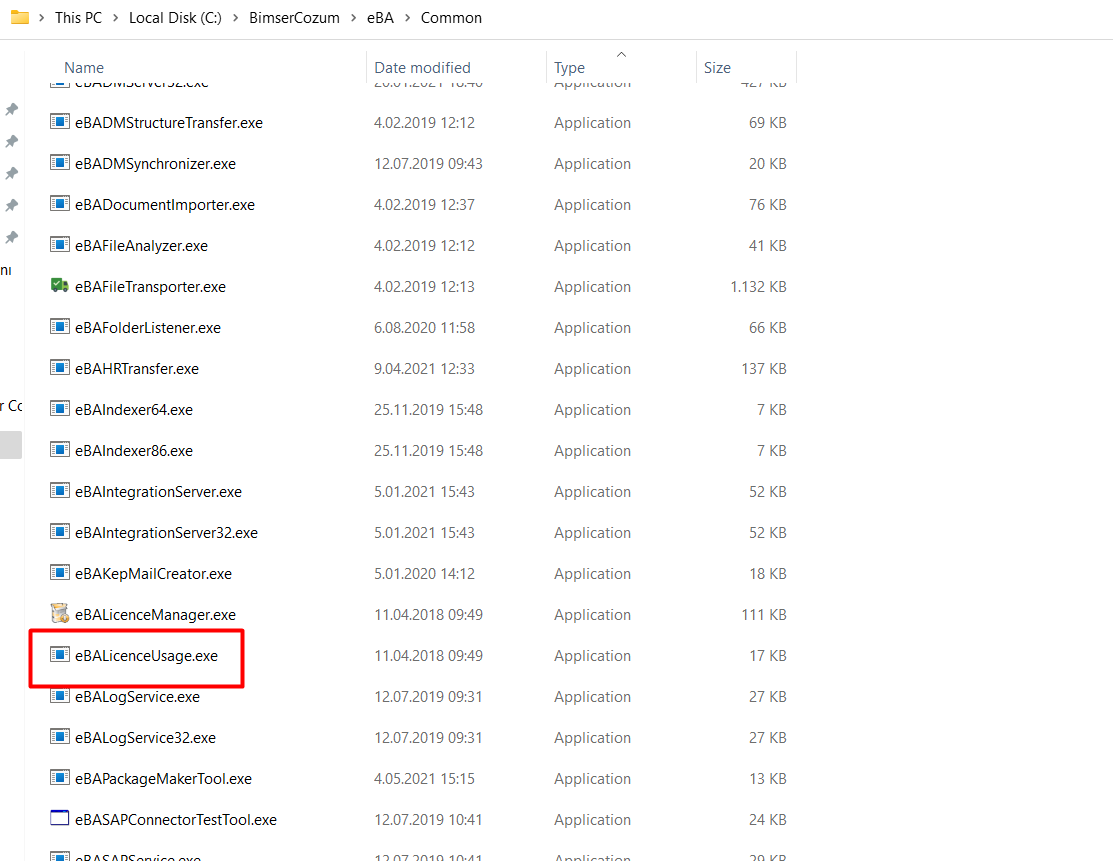Image resolution: width=1113 pixels, height=861 pixels.
Task: Click the eBAHRTransfer.exe file icon
Action: (60, 368)
